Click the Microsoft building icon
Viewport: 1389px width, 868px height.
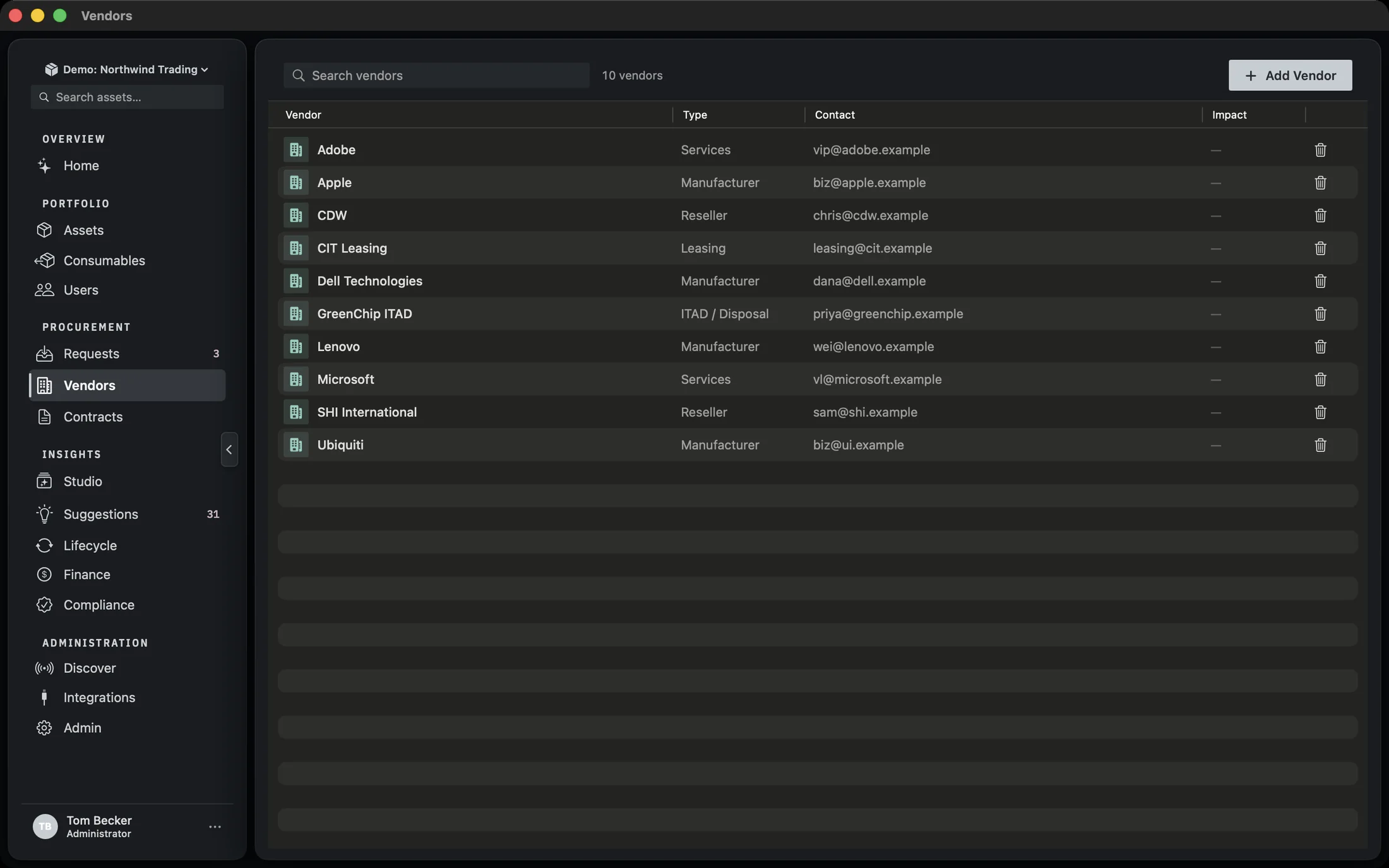coord(295,380)
